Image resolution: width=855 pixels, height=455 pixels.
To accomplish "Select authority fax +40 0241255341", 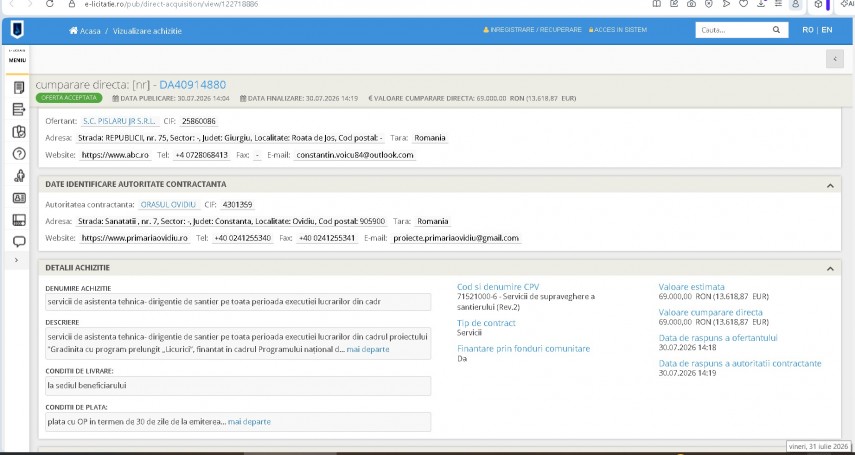I will 326,238.
